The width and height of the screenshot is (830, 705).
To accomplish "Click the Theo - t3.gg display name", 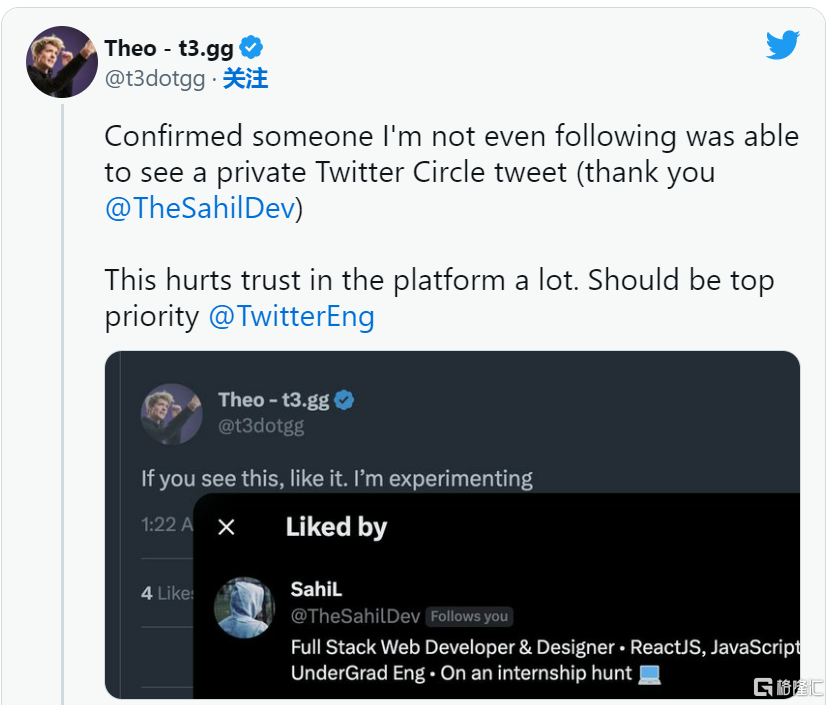I will click(169, 48).
